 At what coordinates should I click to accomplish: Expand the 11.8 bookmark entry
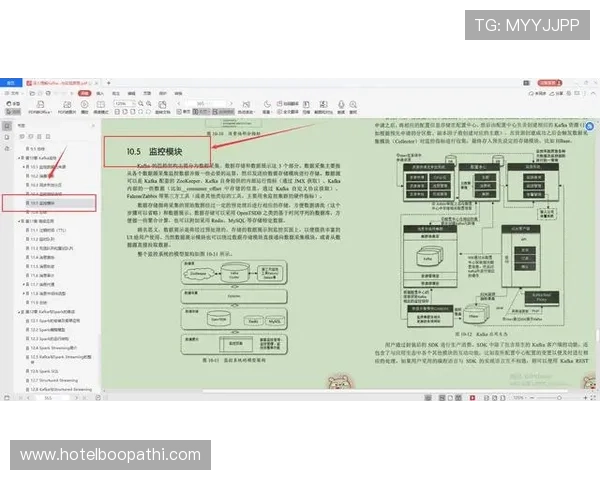[x=23, y=294]
